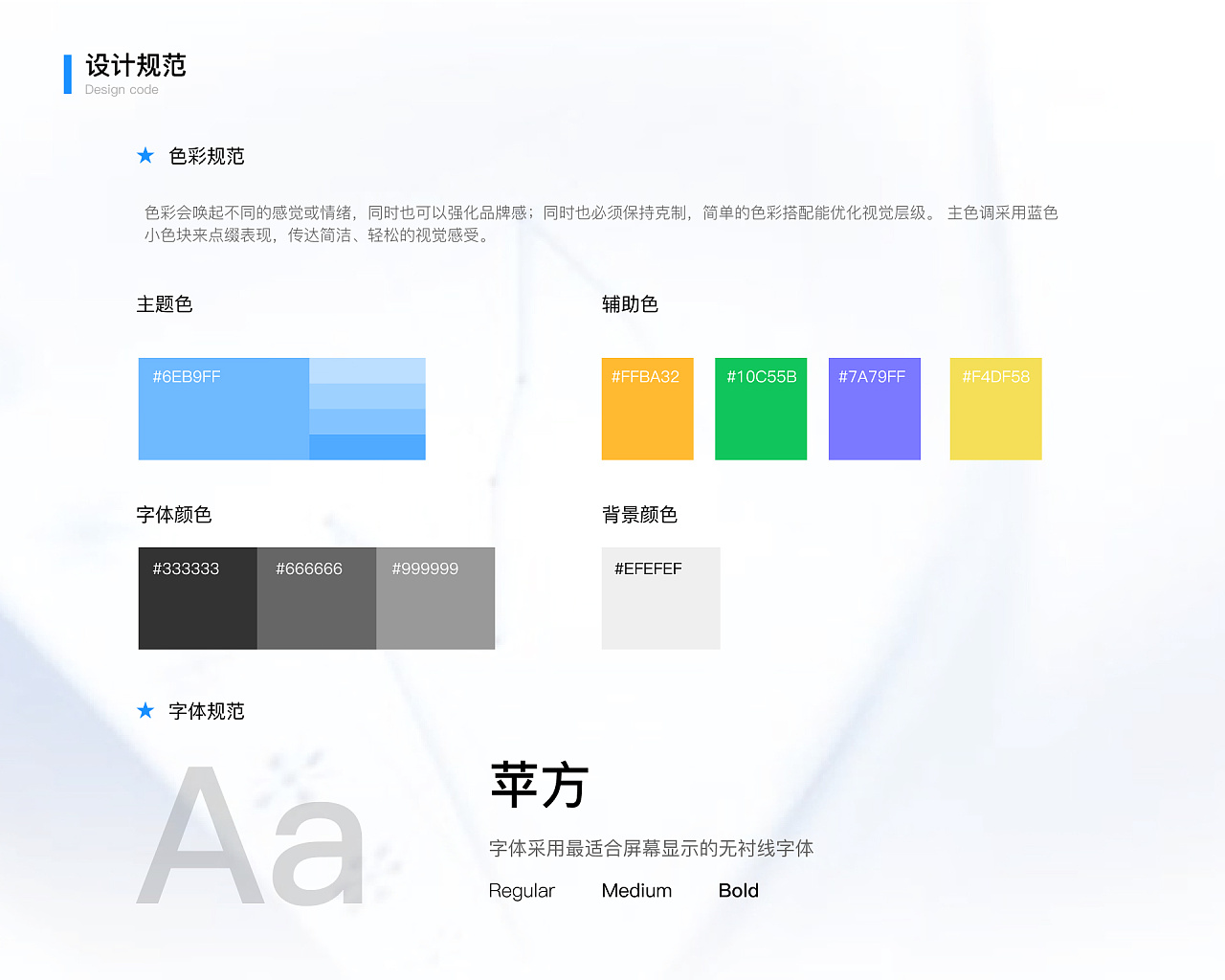The image size is (1225, 980).
Task: Click the 苹方 font name heading
Action: click(x=539, y=786)
